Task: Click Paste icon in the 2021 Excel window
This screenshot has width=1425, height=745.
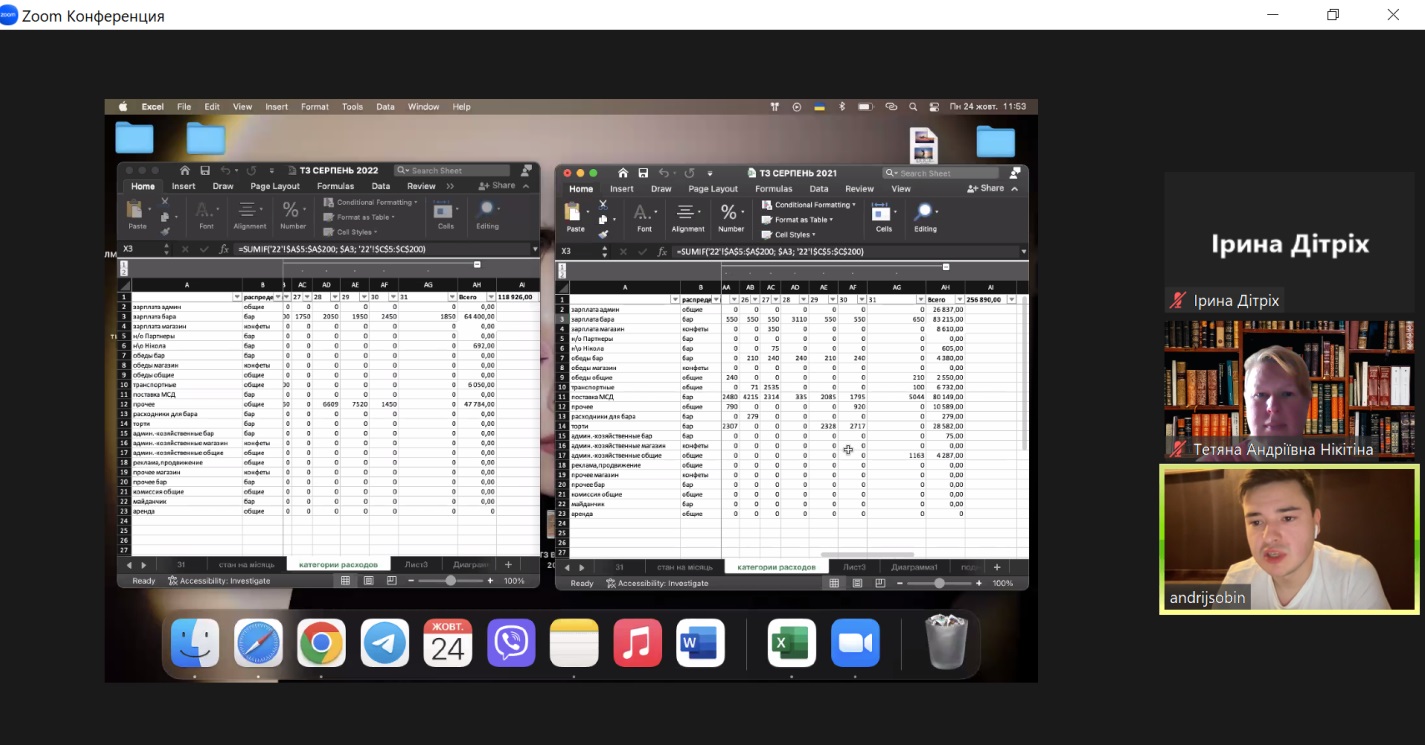Action: [x=575, y=212]
